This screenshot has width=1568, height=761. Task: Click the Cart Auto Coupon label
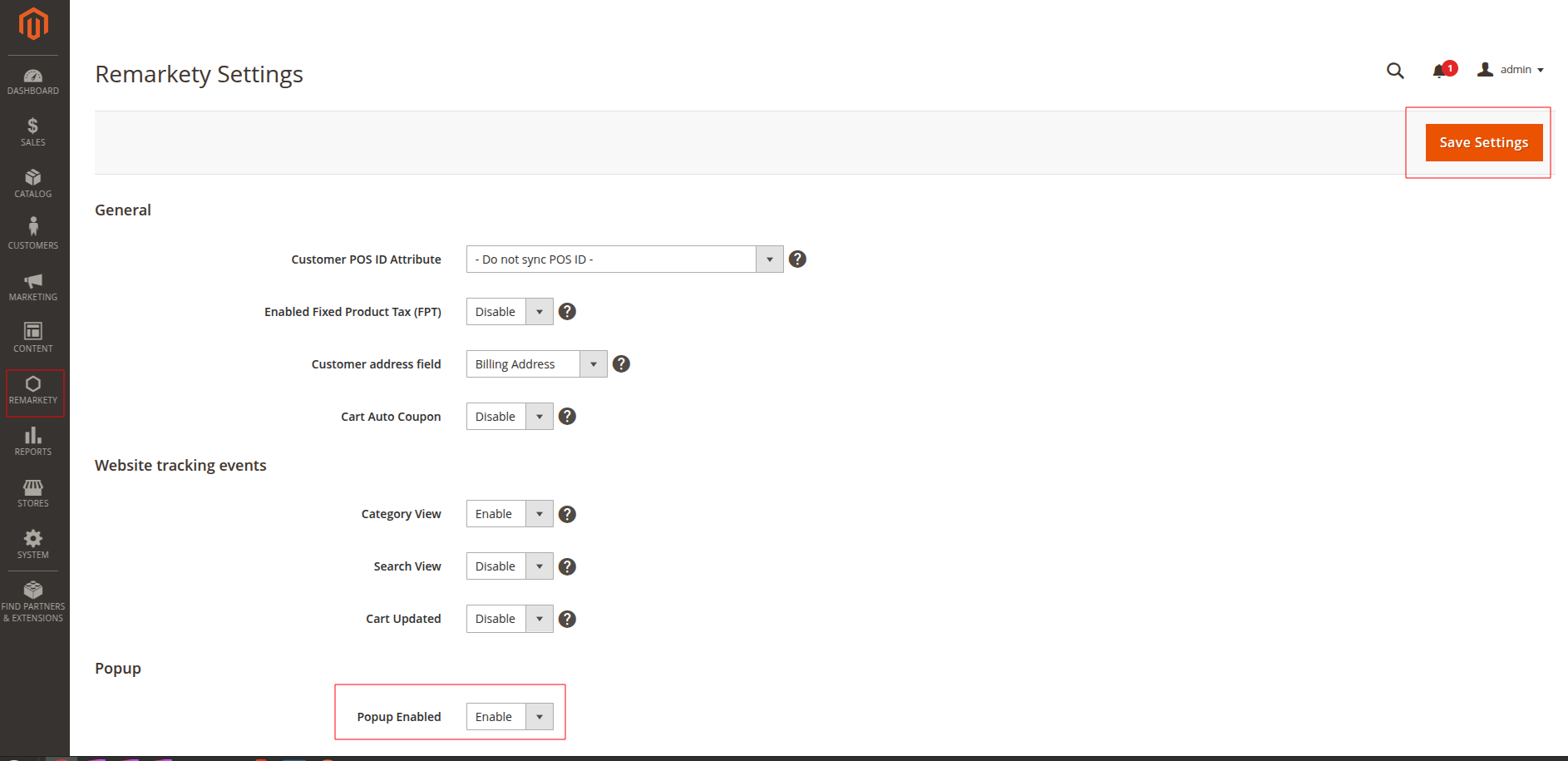click(391, 417)
